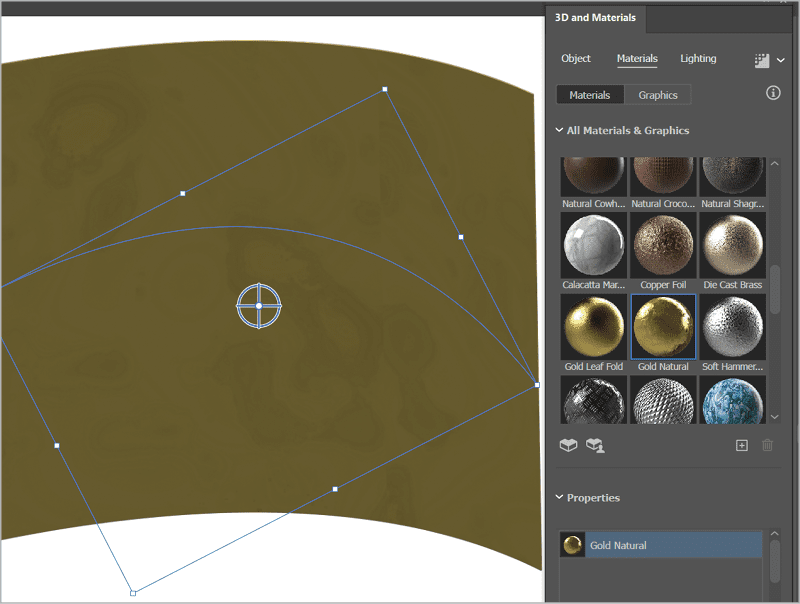
Task: Apply Gold Leaf Fold material
Action: [x=593, y=327]
